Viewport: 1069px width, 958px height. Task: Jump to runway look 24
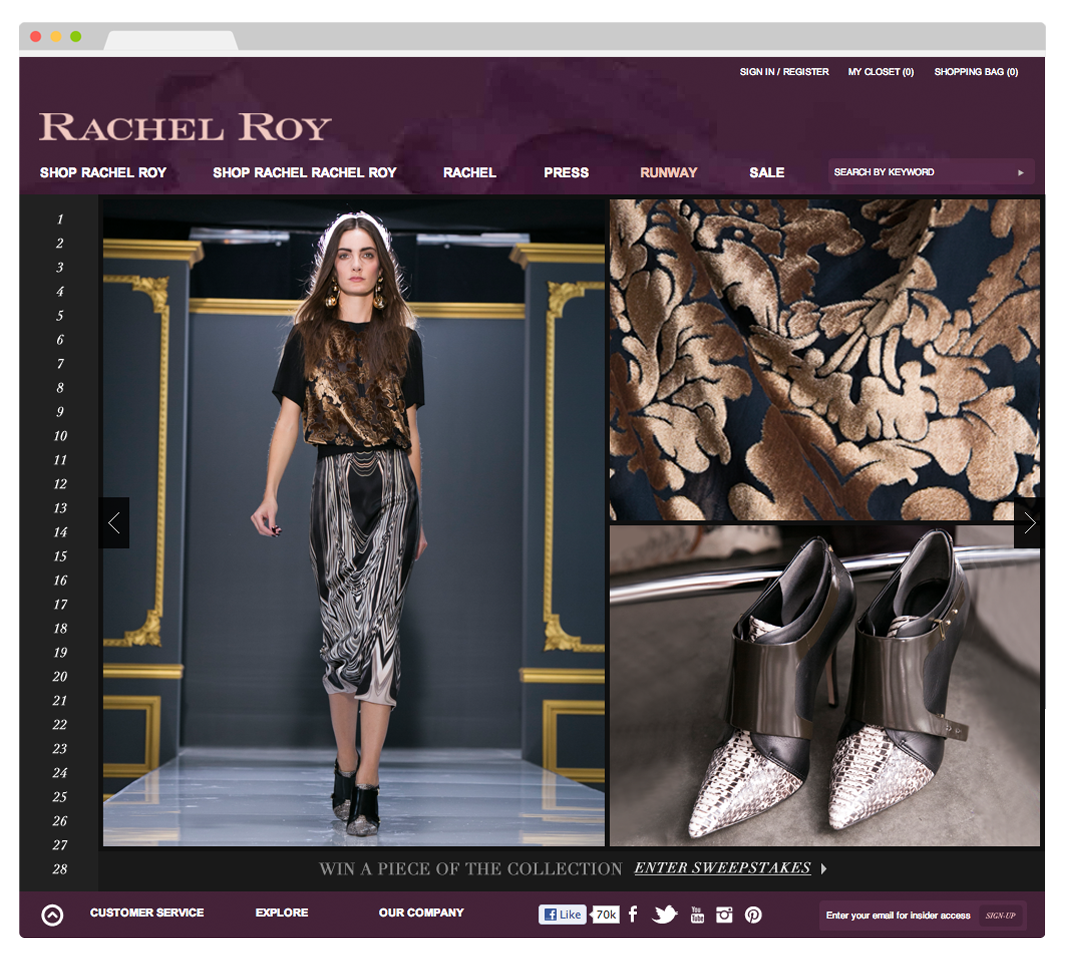click(60, 773)
